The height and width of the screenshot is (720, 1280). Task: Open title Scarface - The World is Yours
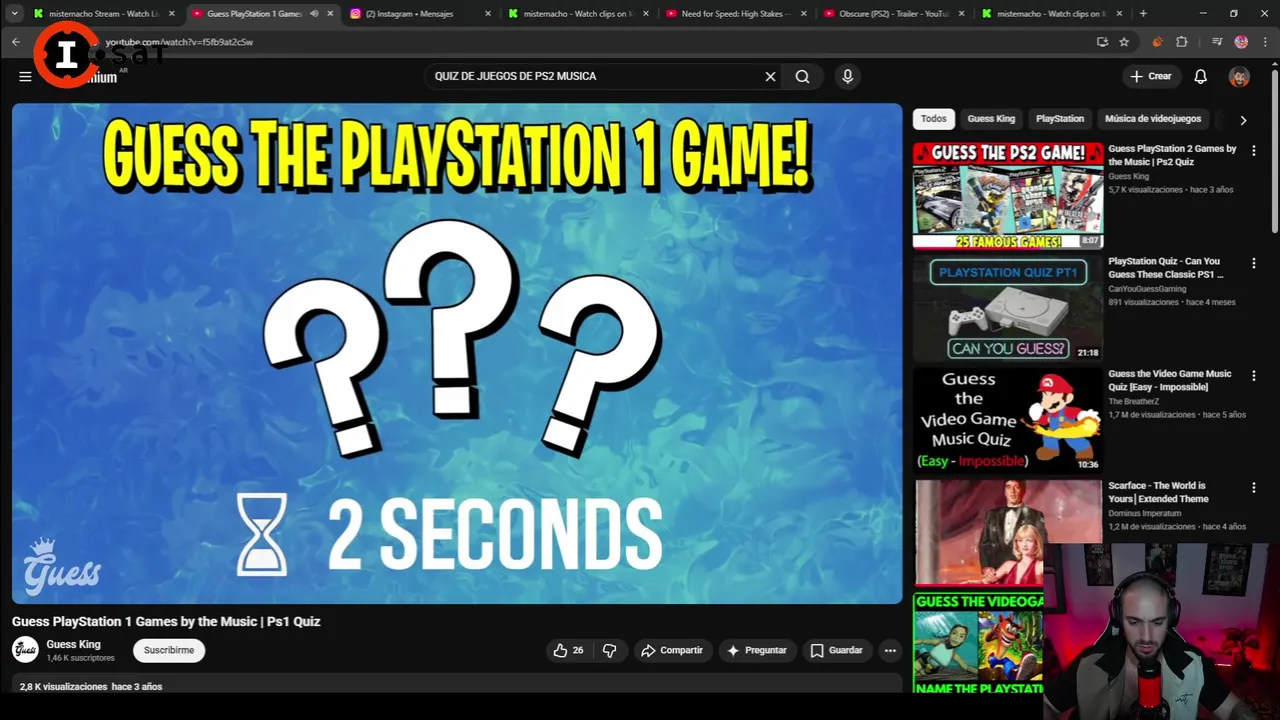coord(1158,492)
